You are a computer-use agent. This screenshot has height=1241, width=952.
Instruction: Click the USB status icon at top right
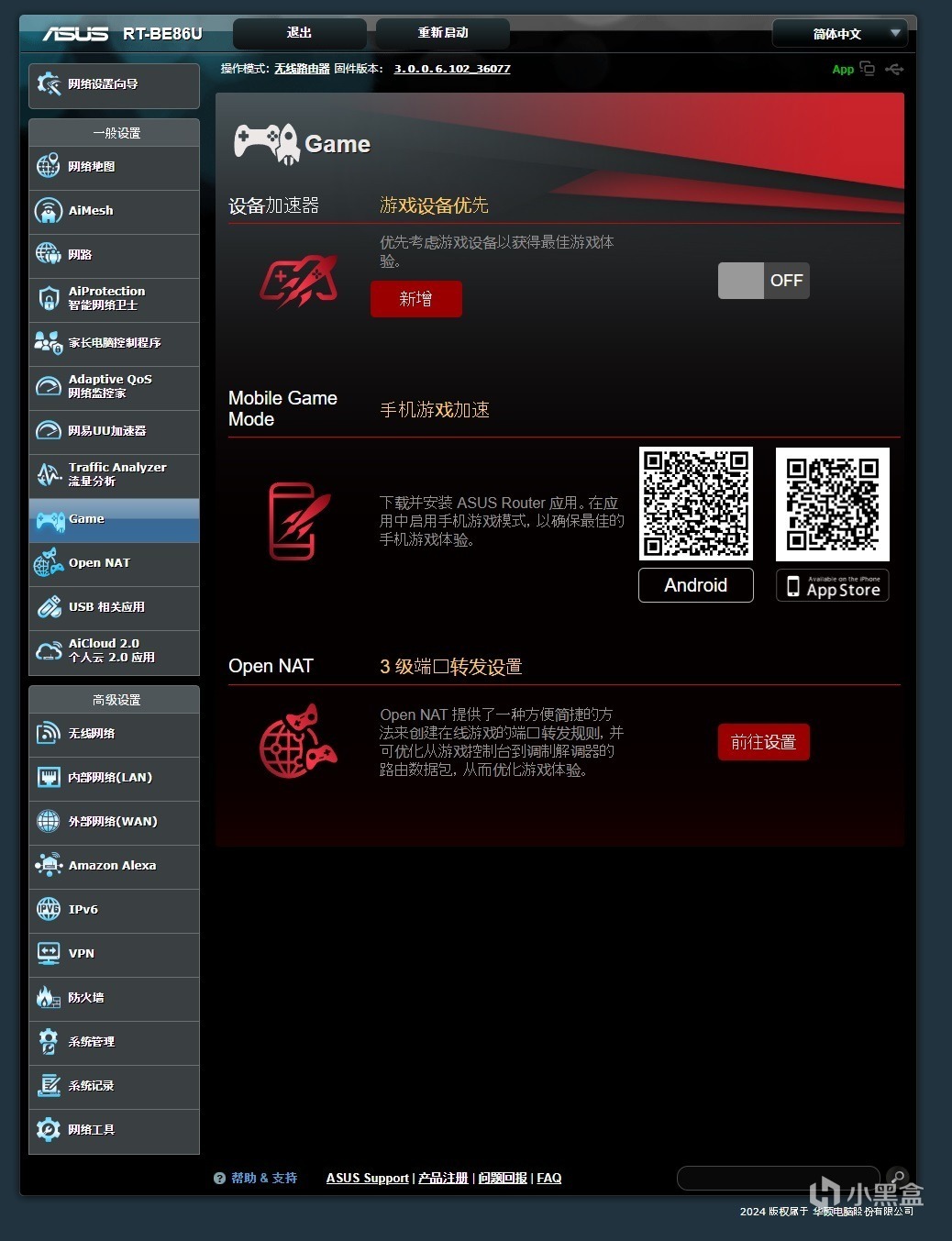pyautogui.click(x=894, y=69)
